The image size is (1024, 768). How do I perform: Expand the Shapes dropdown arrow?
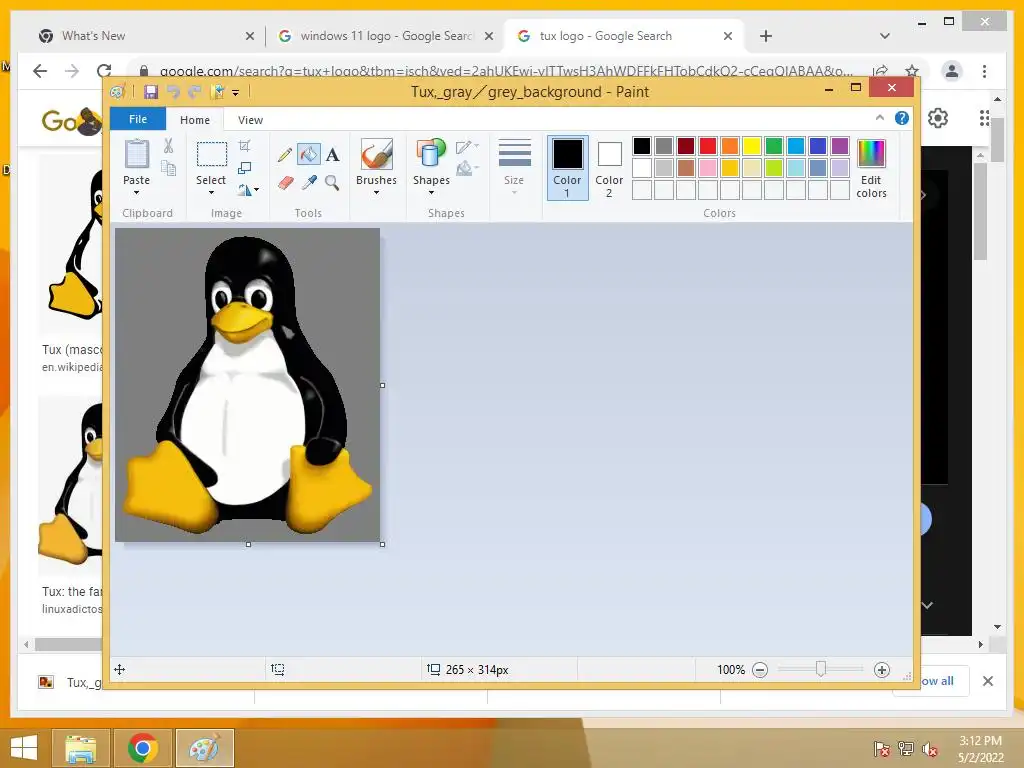pos(431,193)
